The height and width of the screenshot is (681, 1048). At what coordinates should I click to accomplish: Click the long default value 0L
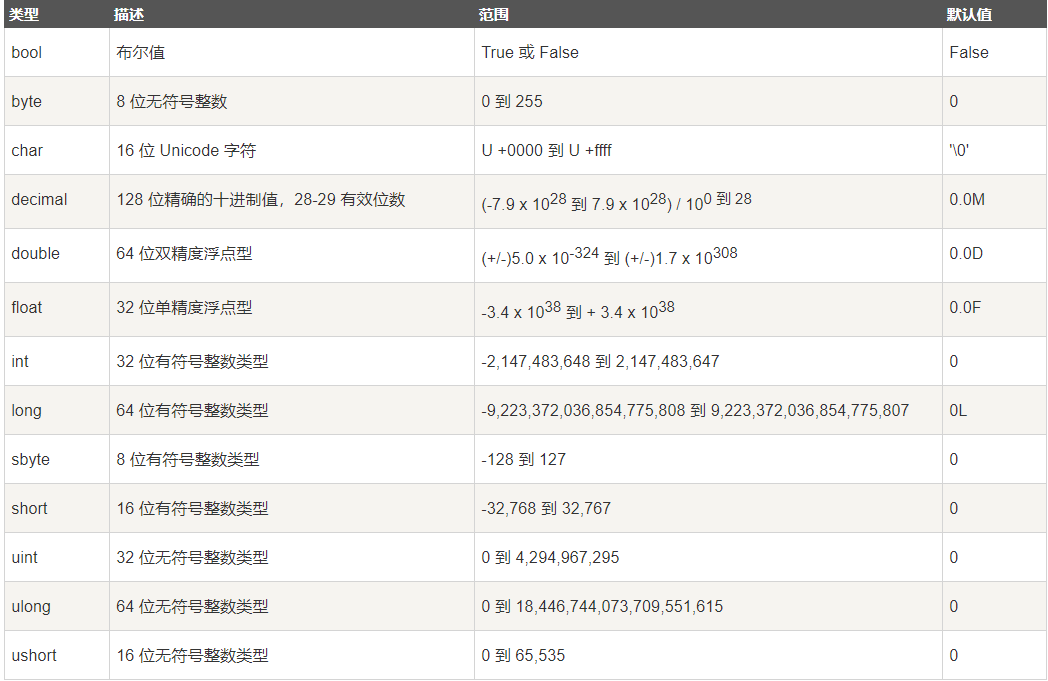point(958,410)
